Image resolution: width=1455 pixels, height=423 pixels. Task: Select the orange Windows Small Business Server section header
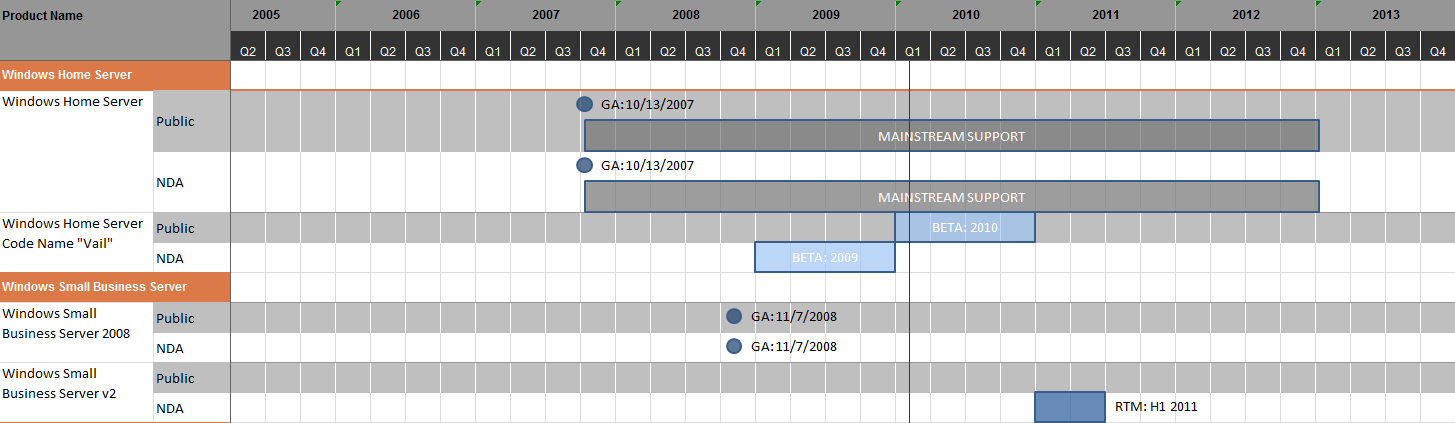pos(115,287)
